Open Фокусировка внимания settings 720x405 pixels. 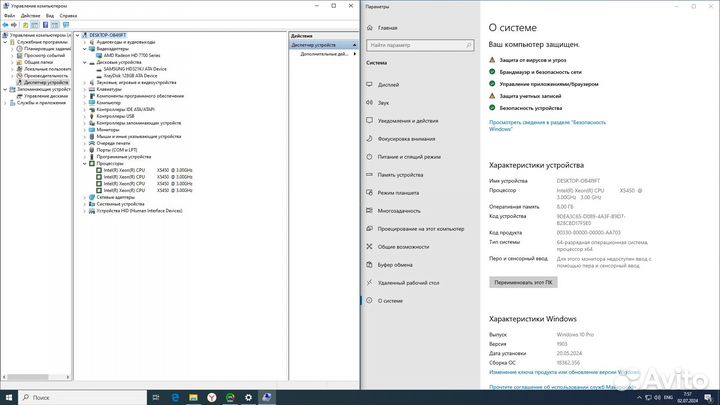[x=406, y=138]
